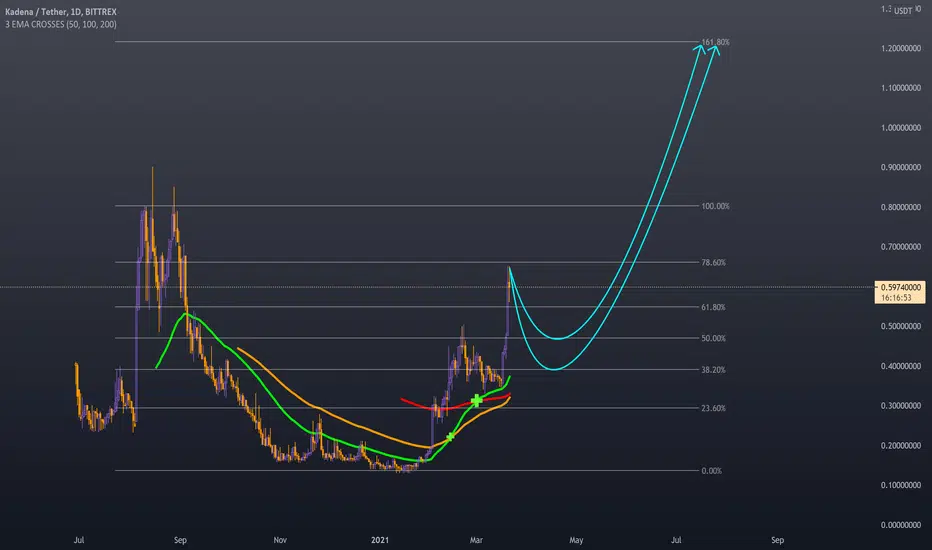The width and height of the screenshot is (932, 550).
Task: Click the 1.10000000 price axis value
Action: [901, 88]
